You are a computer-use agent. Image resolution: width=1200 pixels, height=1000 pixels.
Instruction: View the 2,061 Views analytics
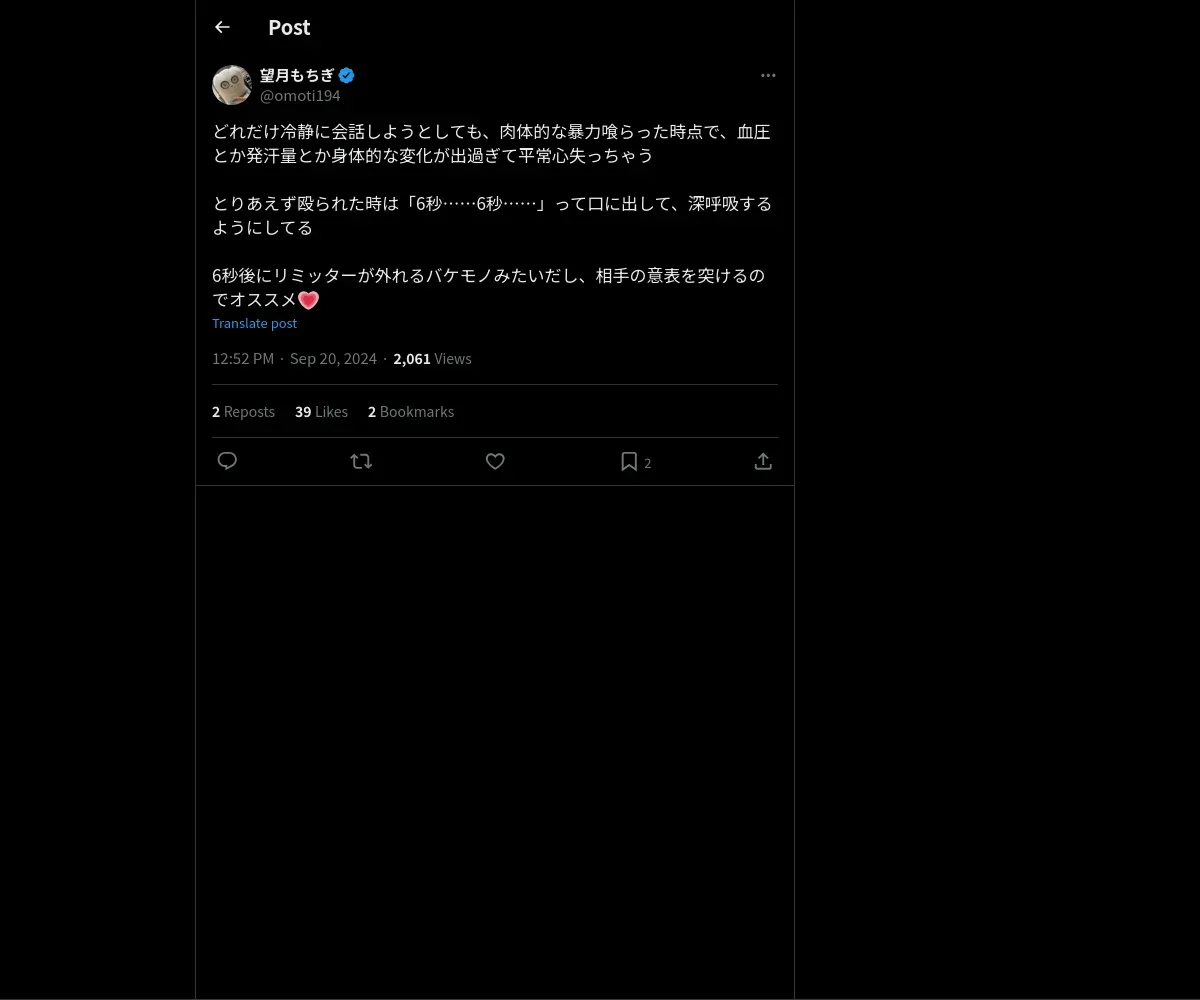(432, 359)
